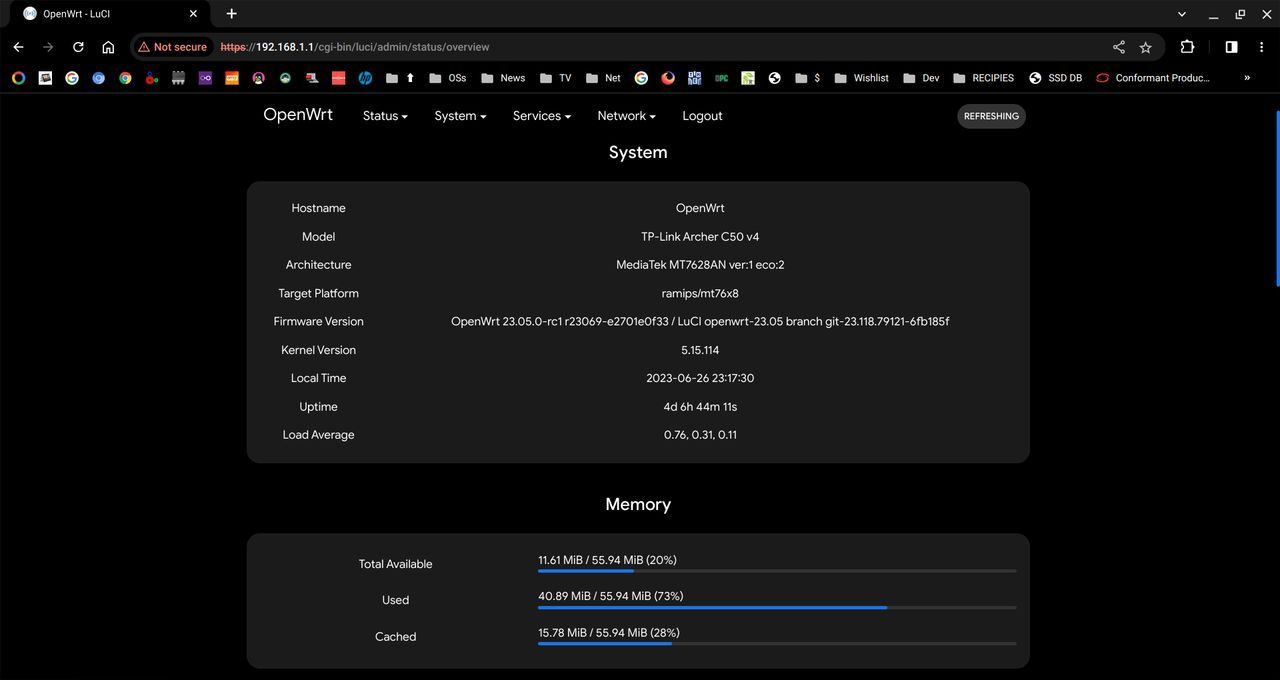Open the Network menu
Image resolution: width=1280 pixels, height=680 pixels.
pyautogui.click(x=626, y=116)
